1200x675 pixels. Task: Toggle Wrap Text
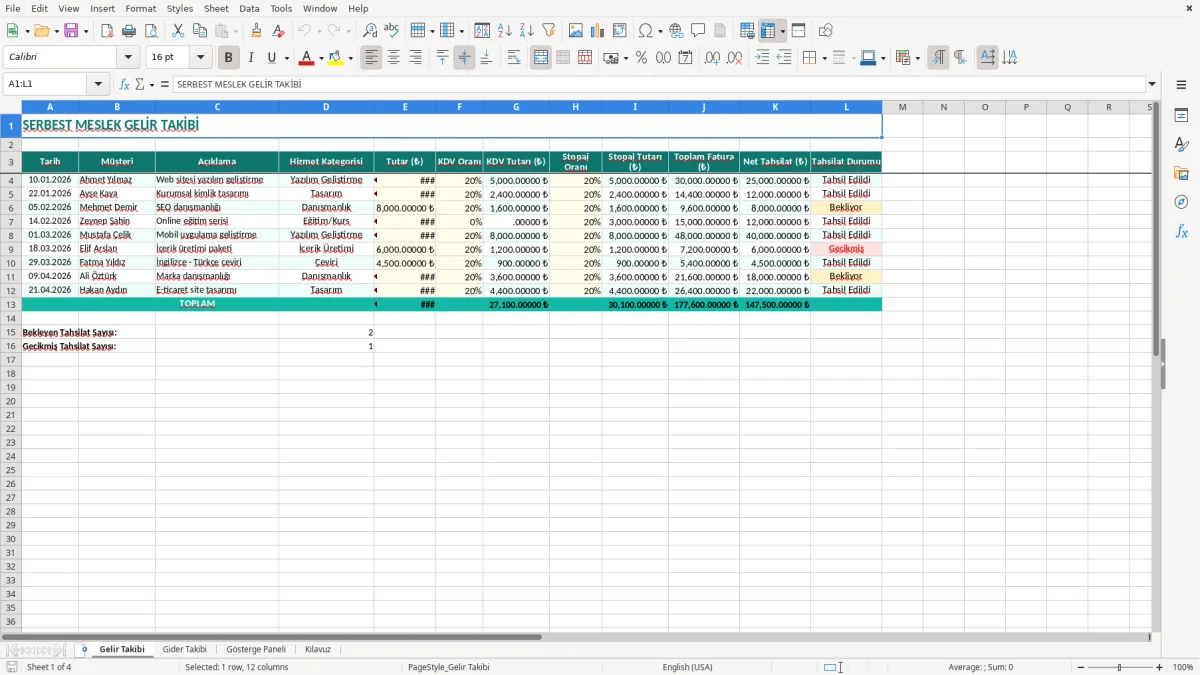click(514, 58)
